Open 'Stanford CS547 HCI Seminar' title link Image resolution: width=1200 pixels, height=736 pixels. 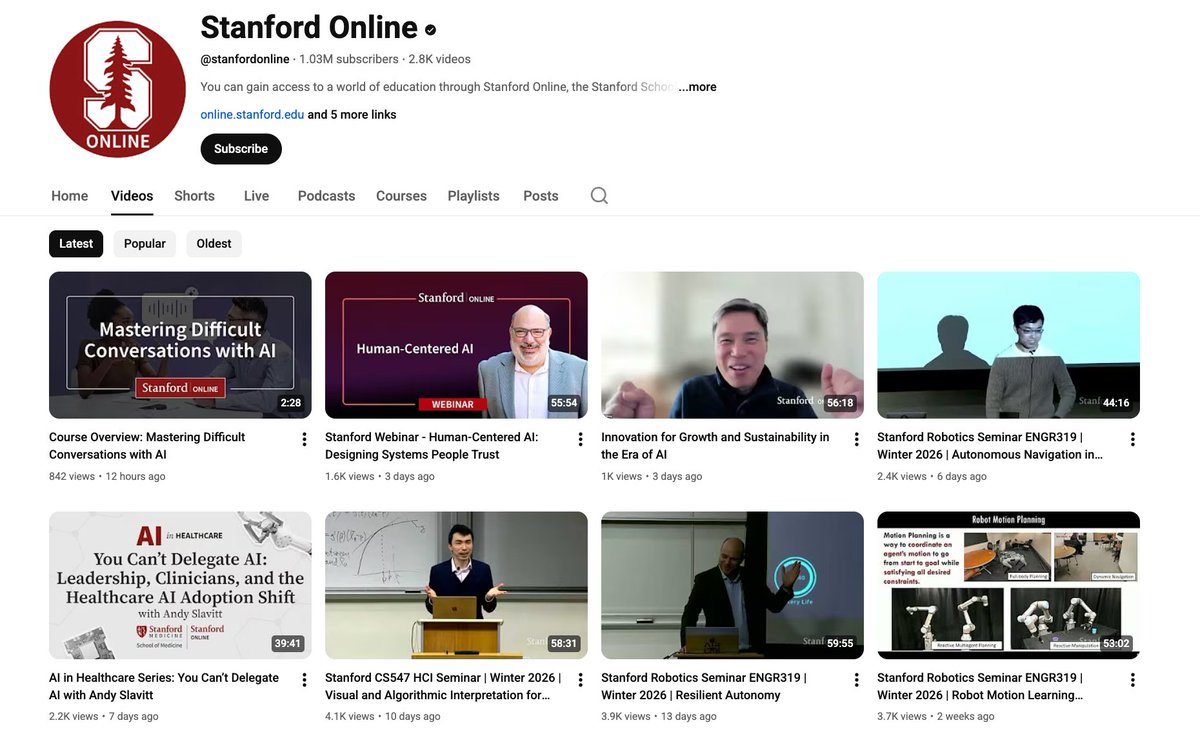coord(443,686)
